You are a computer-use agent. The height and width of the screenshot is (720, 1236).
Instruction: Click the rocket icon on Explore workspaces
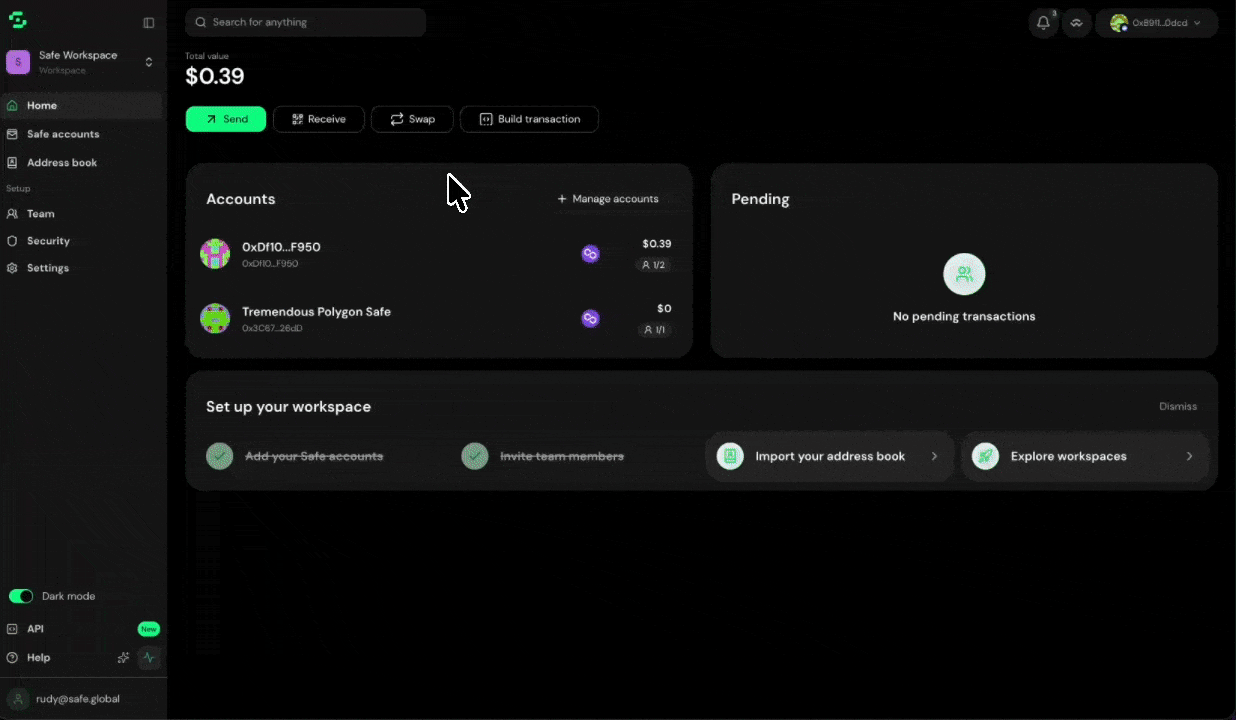[x=985, y=456]
